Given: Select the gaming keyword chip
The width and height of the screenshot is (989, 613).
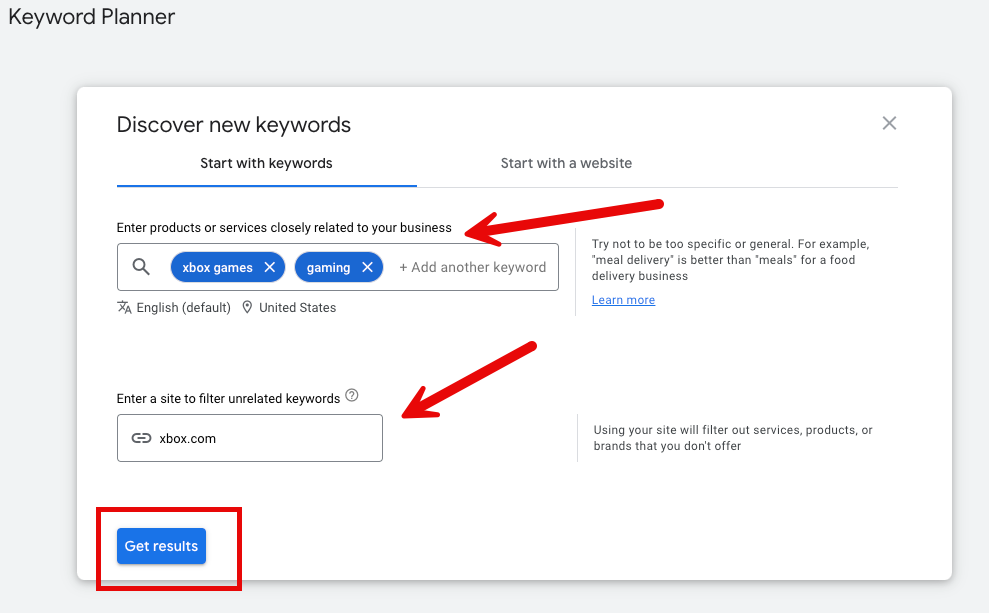Looking at the screenshot, I should coord(330,267).
